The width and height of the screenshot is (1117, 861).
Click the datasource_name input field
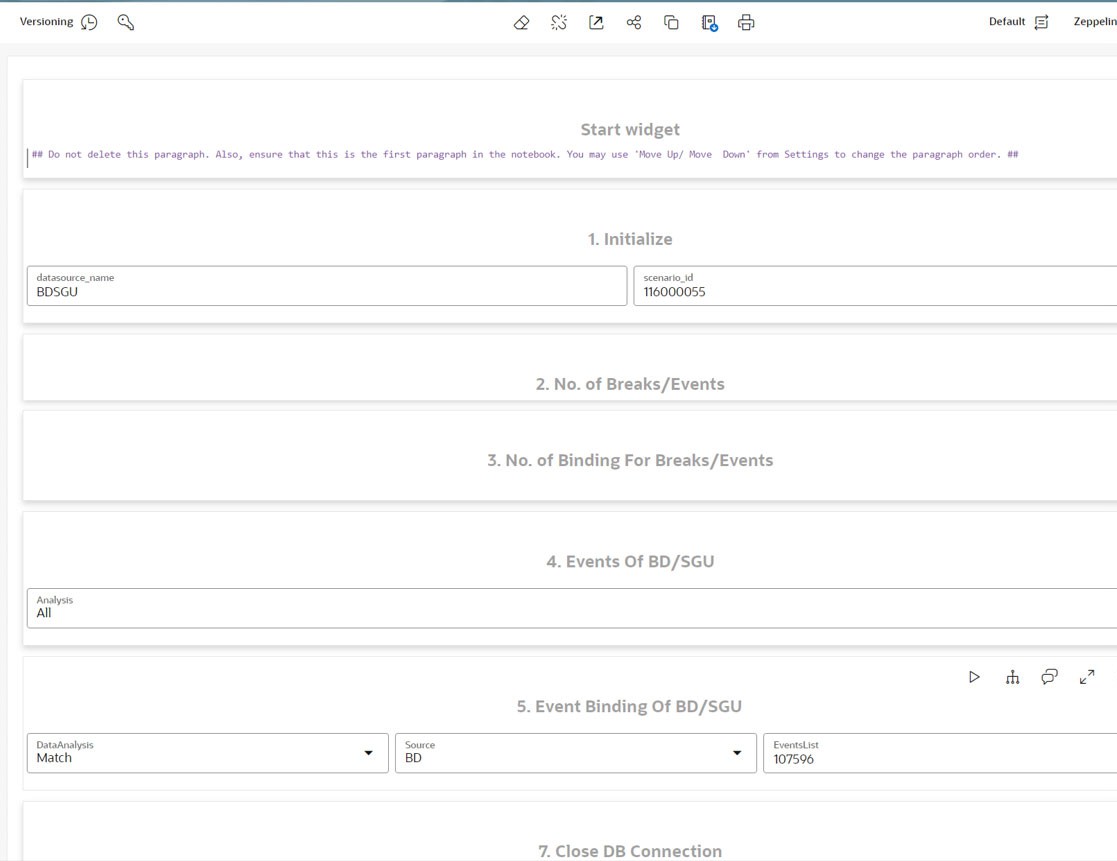327,286
